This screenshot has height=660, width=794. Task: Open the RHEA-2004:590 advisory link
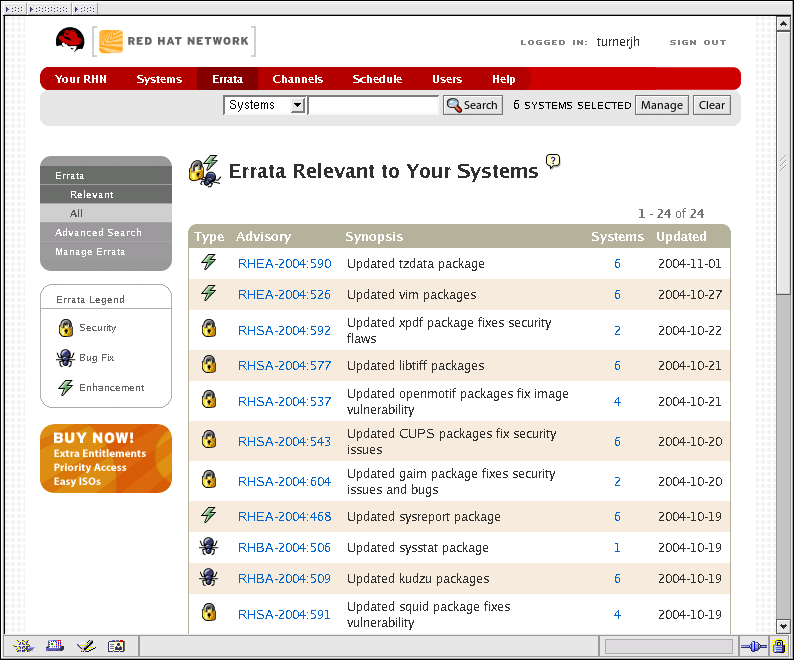[x=285, y=263]
